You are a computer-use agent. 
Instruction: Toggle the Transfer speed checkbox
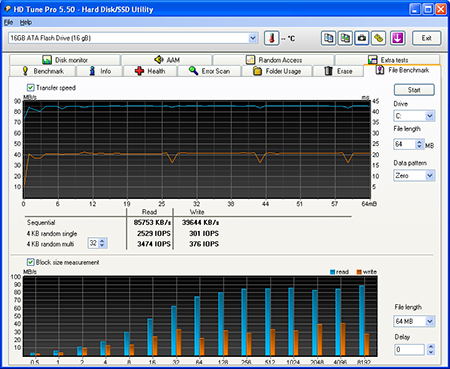click(30, 88)
